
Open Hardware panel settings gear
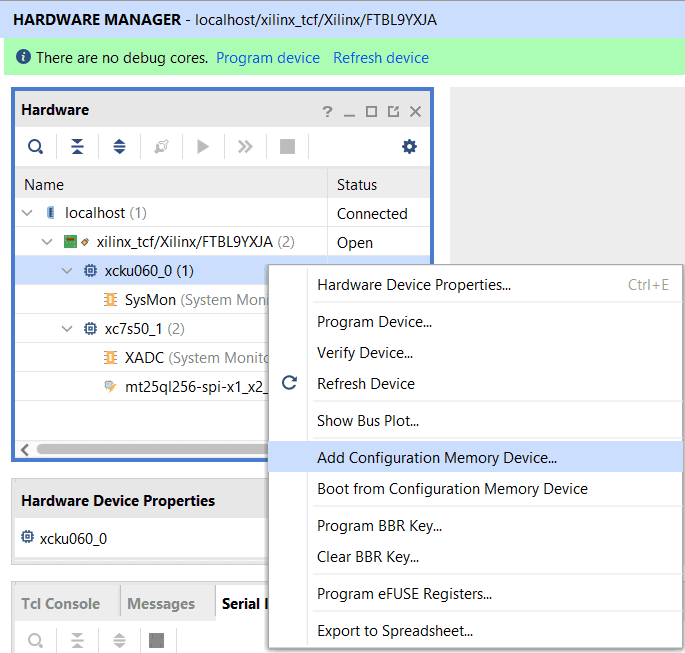coord(409,147)
